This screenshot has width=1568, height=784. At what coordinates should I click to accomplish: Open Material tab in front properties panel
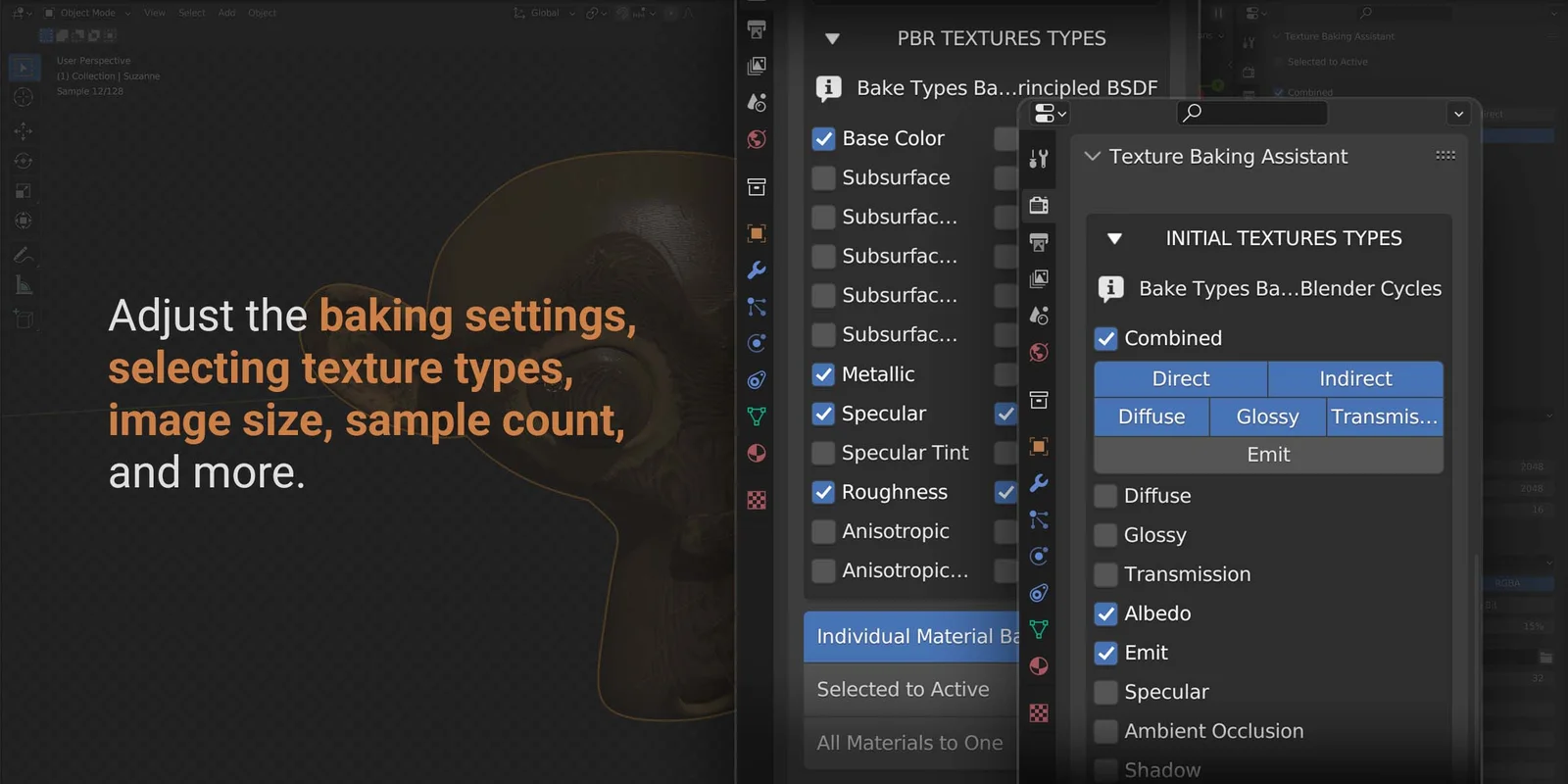[1039, 666]
